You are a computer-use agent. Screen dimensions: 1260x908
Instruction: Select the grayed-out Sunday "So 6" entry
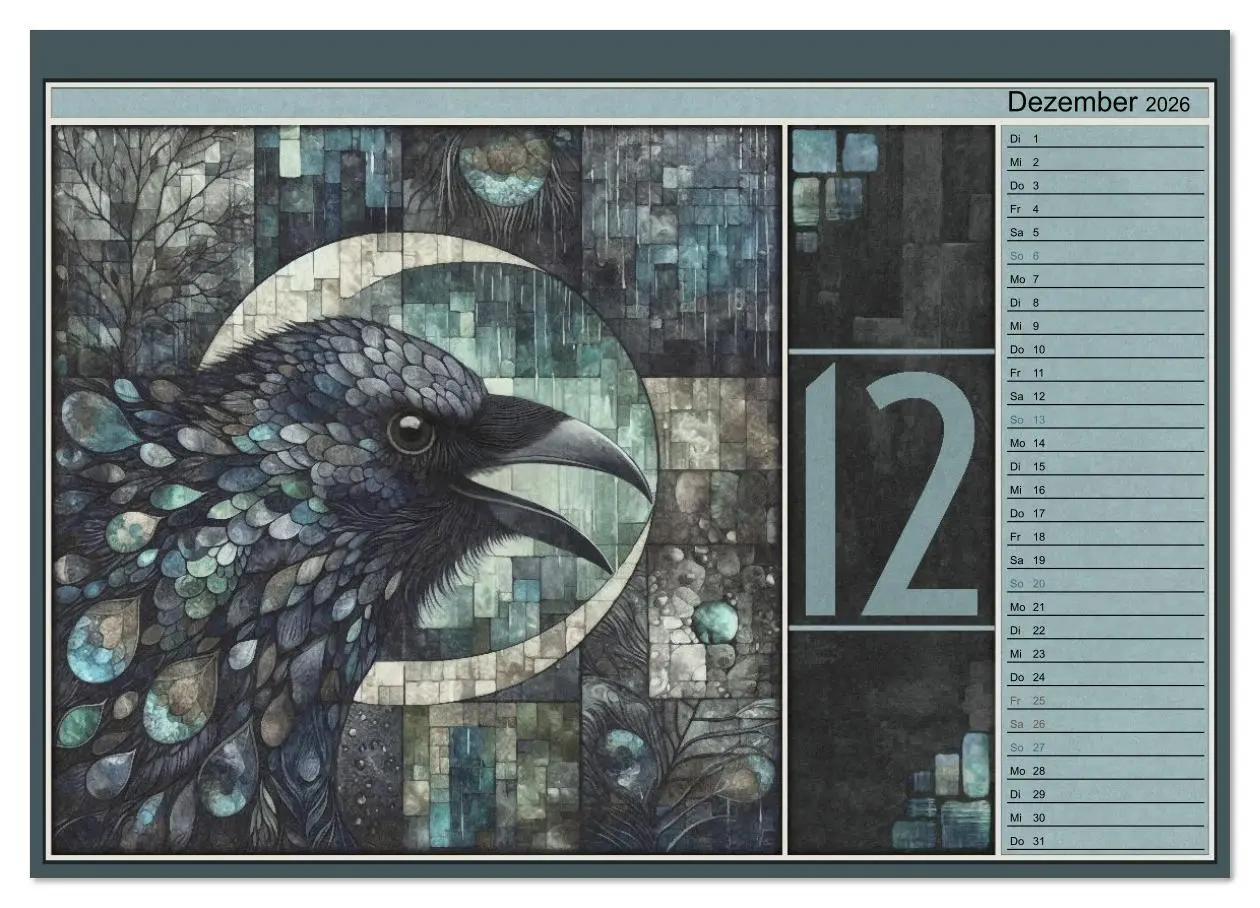click(x=1024, y=255)
